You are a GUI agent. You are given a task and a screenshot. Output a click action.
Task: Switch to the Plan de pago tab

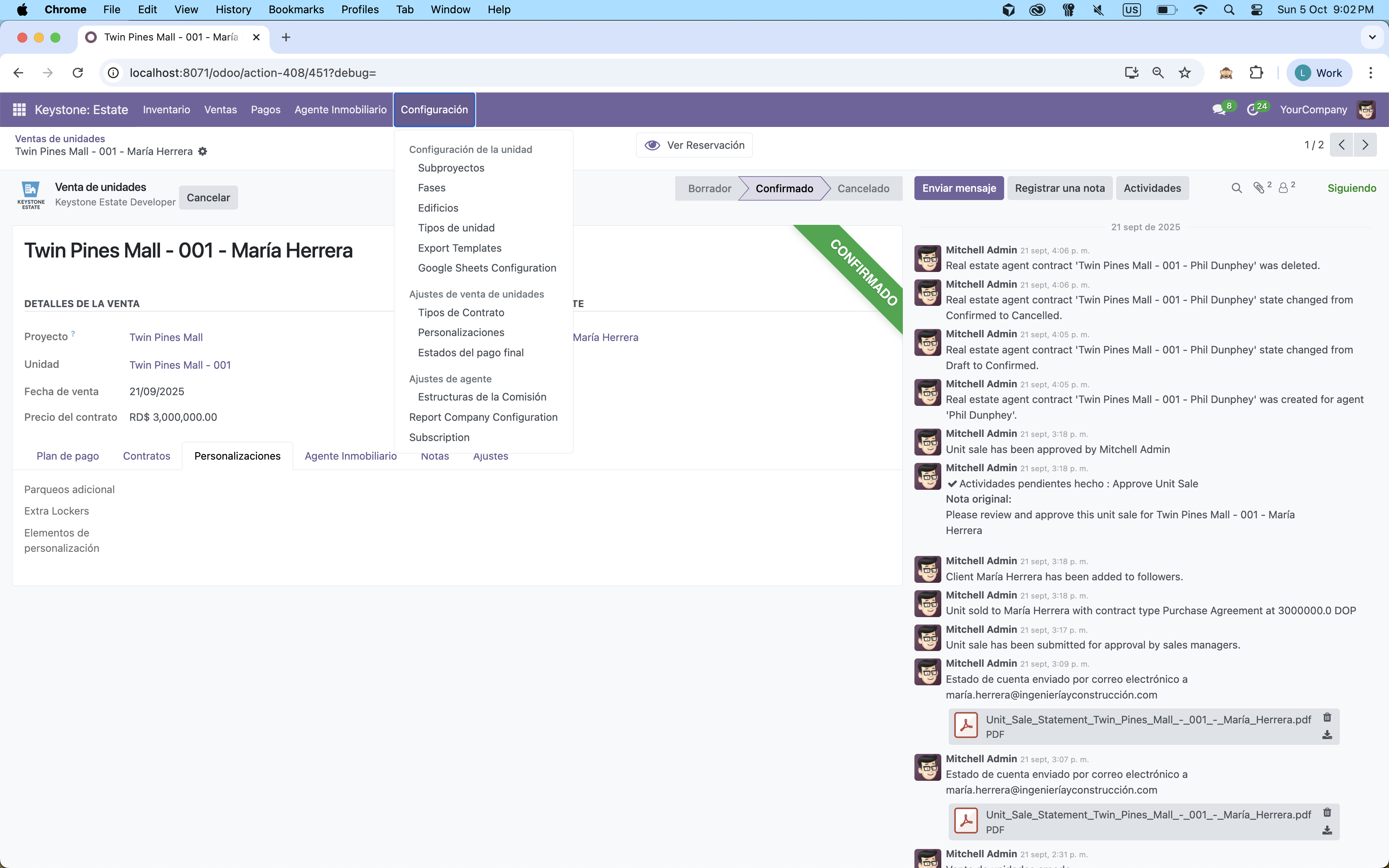click(x=68, y=456)
